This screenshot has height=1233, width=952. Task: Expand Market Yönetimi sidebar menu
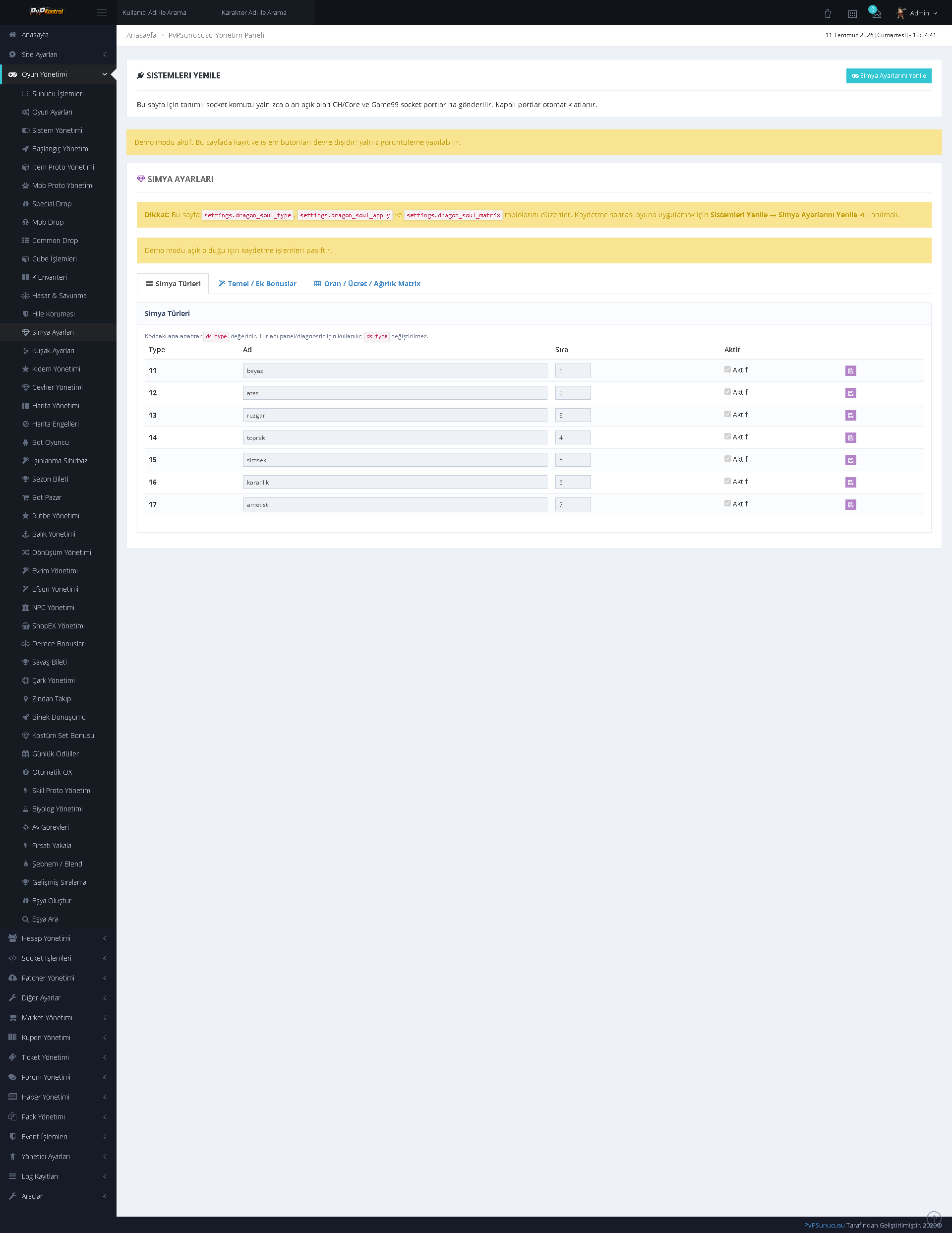[58, 1018]
